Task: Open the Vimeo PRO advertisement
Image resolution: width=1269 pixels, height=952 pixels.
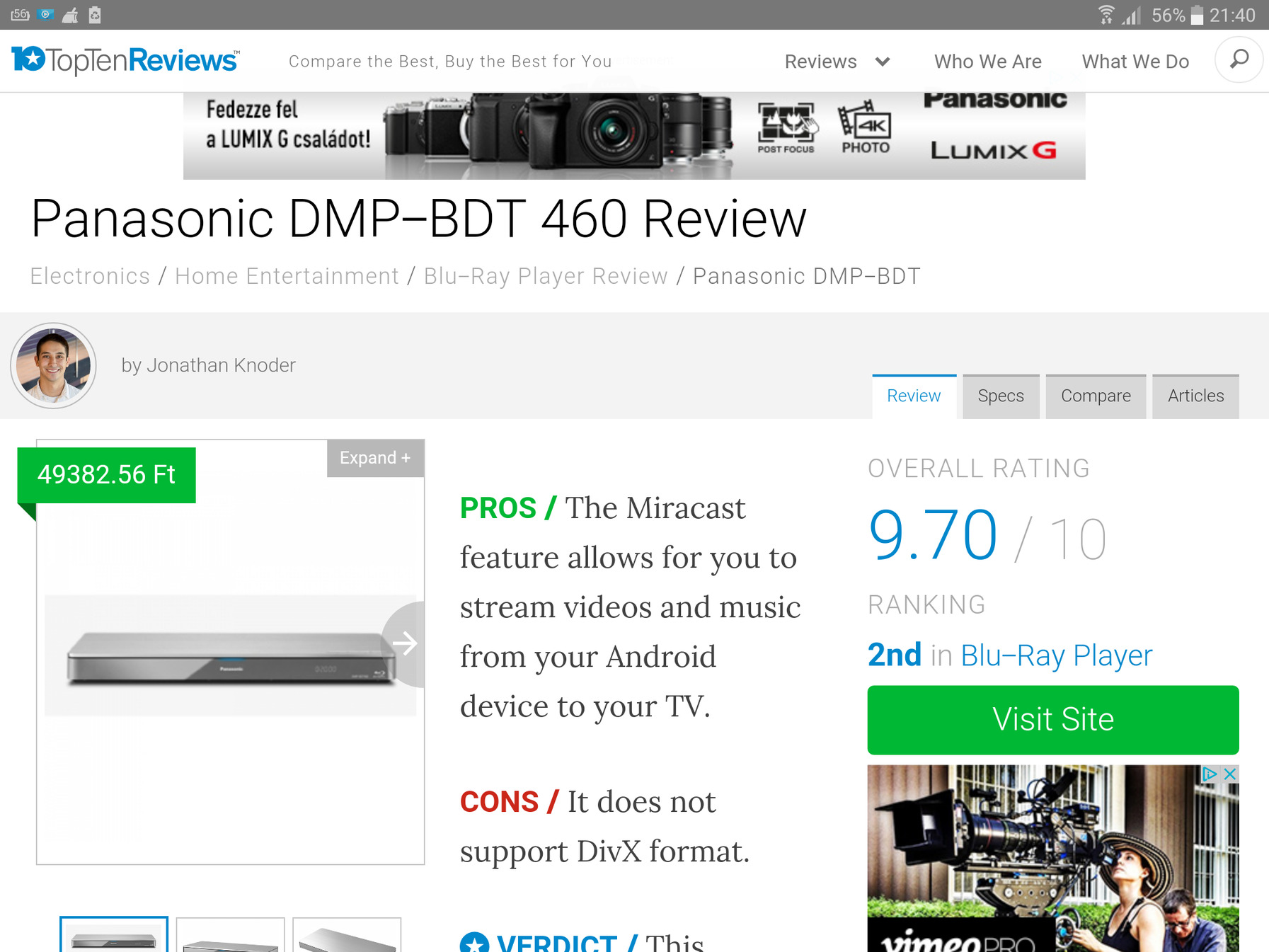Action: pyautogui.click(x=1053, y=858)
